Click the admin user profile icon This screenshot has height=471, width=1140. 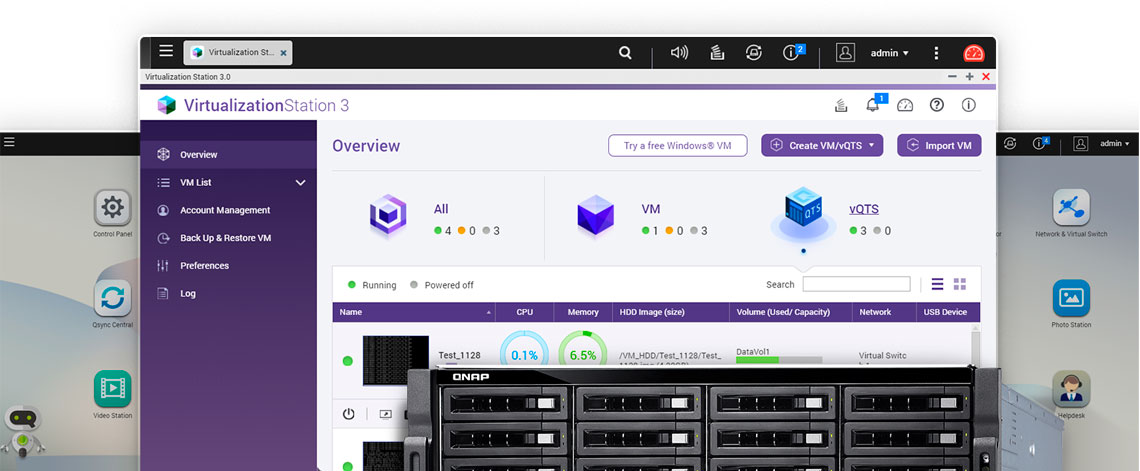pos(845,52)
